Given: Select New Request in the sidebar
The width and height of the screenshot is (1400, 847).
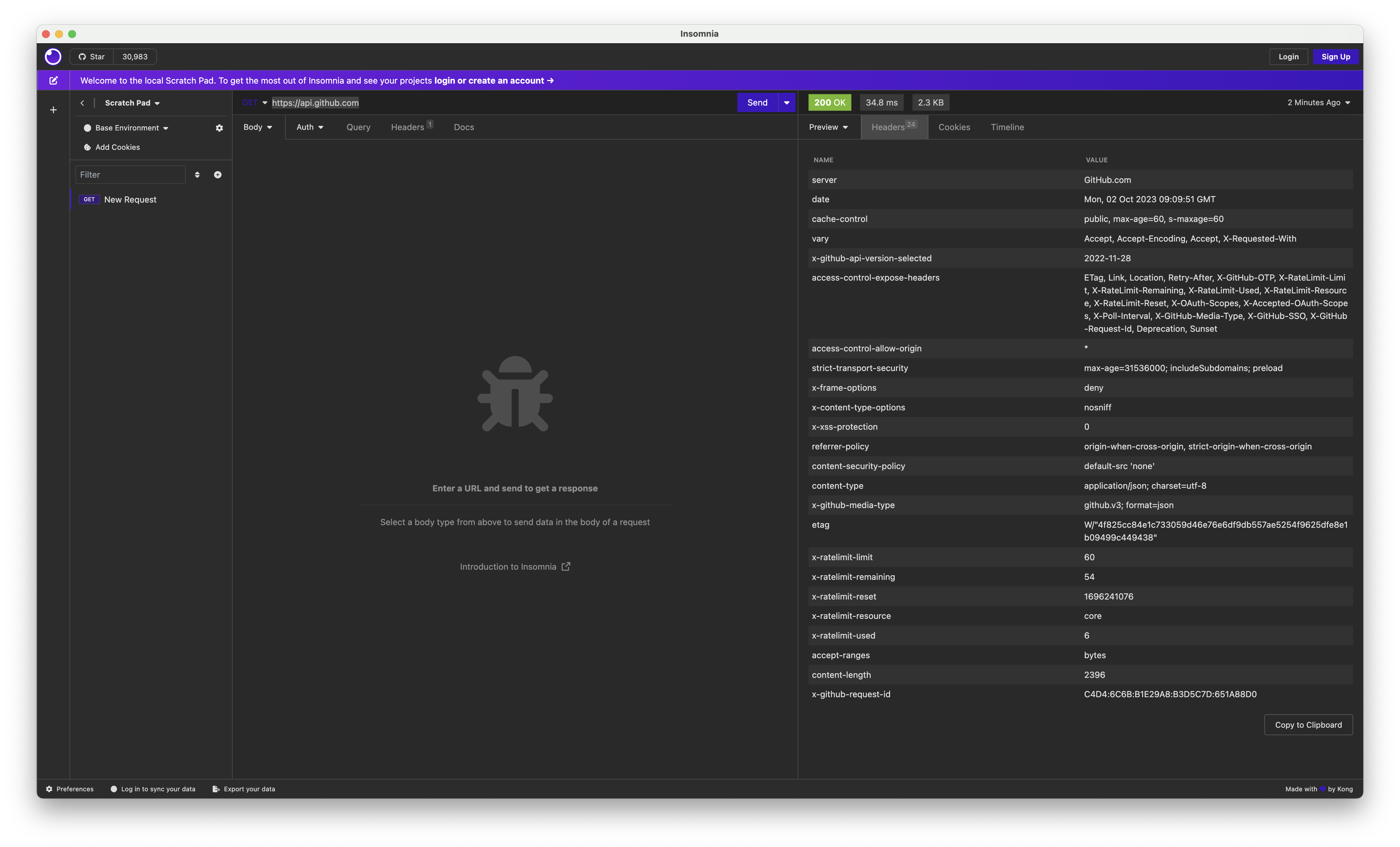Looking at the screenshot, I should [x=130, y=200].
